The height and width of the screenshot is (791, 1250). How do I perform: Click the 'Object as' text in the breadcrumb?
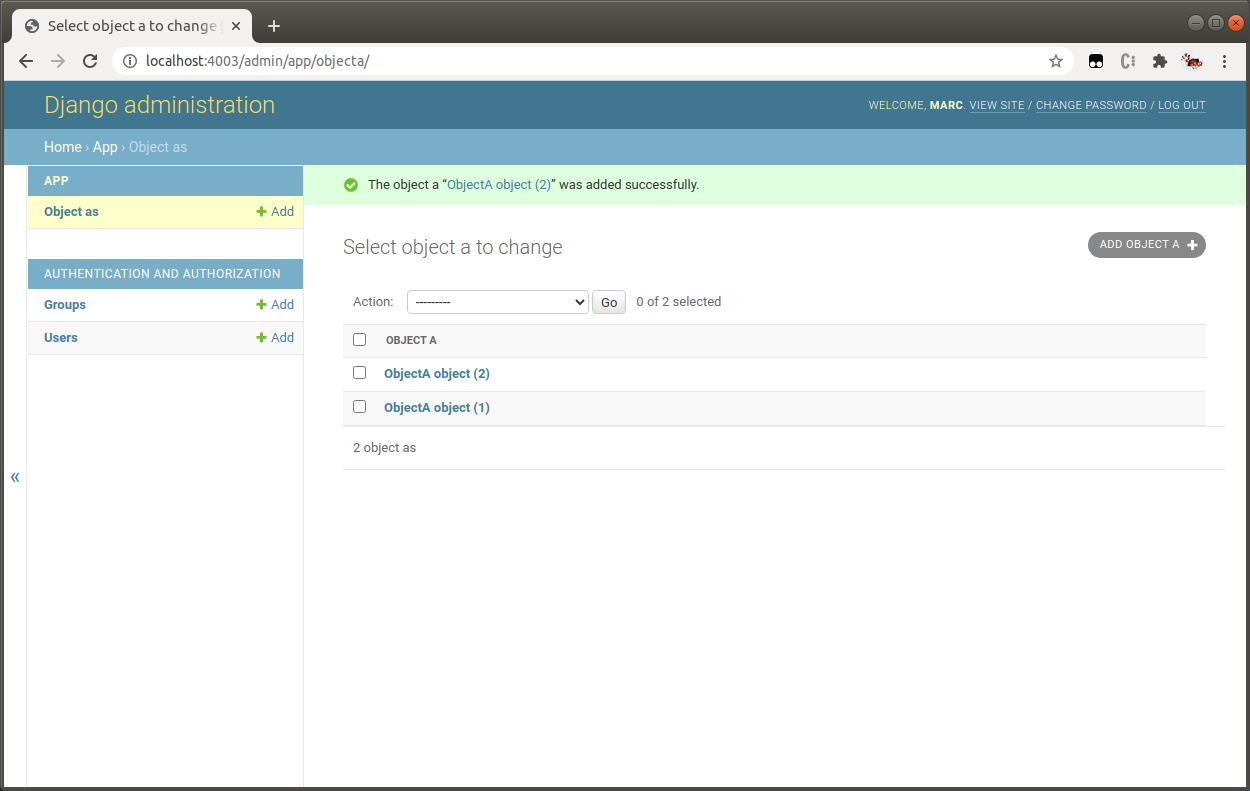pos(158,147)
